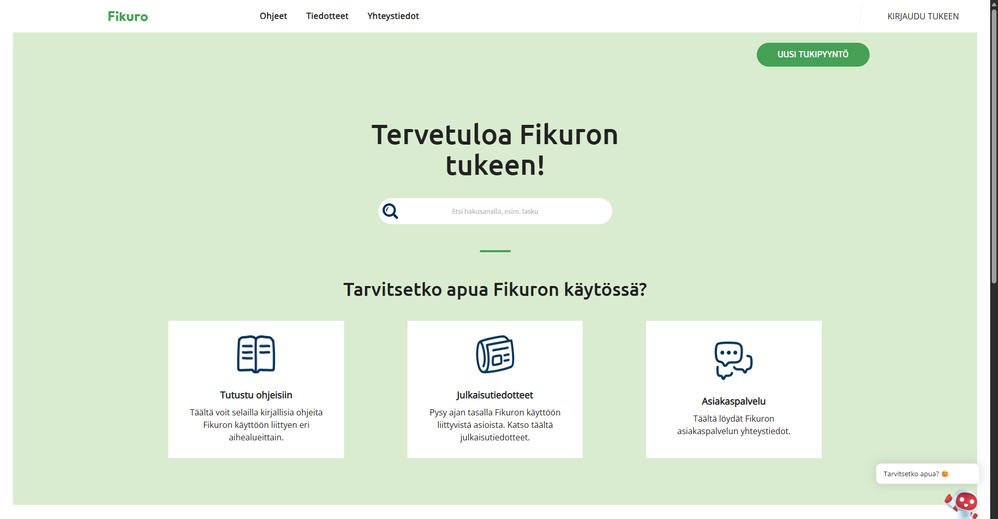Open the Tiedotteet menu item

coord(327,16)
